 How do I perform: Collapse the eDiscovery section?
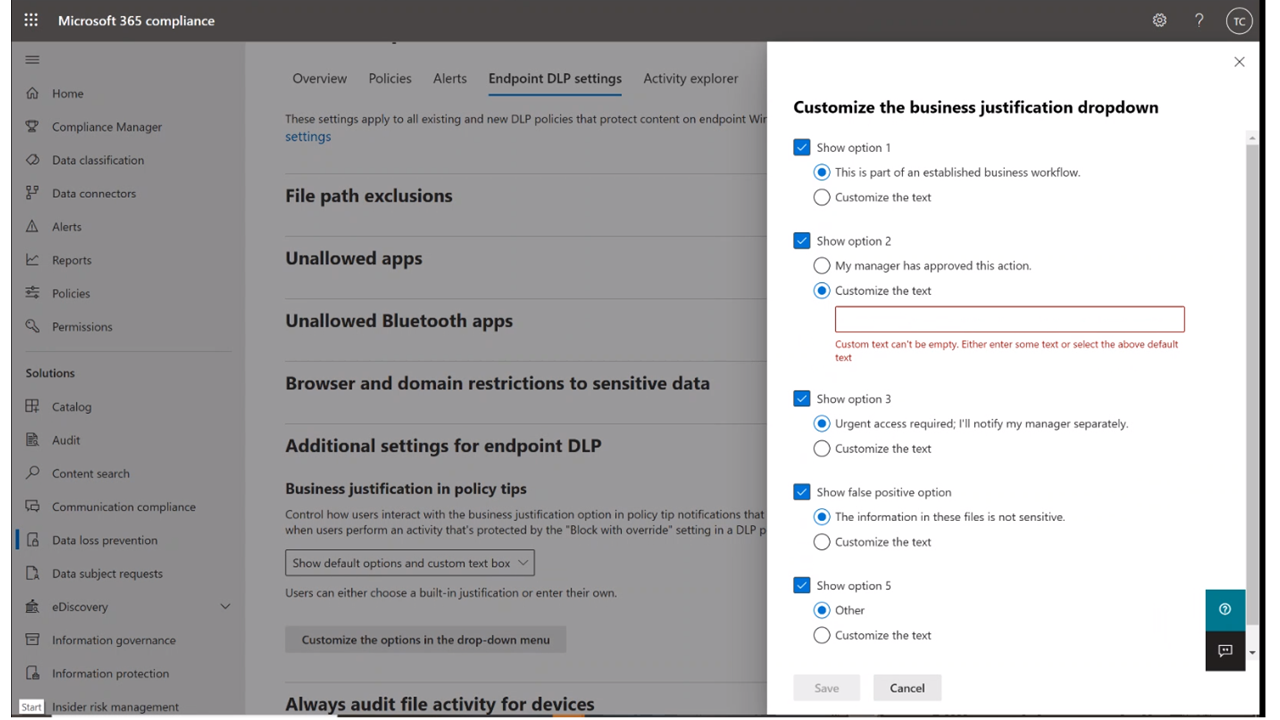click(225, 606)
